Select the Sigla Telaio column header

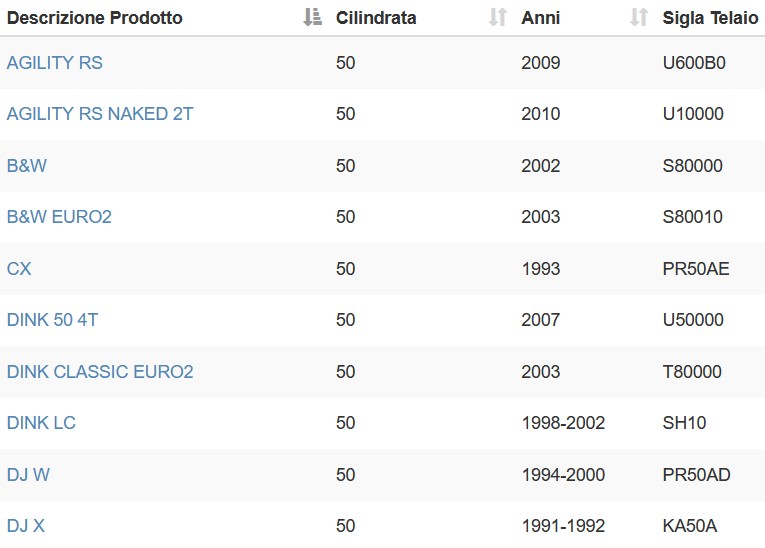[710, 18]
